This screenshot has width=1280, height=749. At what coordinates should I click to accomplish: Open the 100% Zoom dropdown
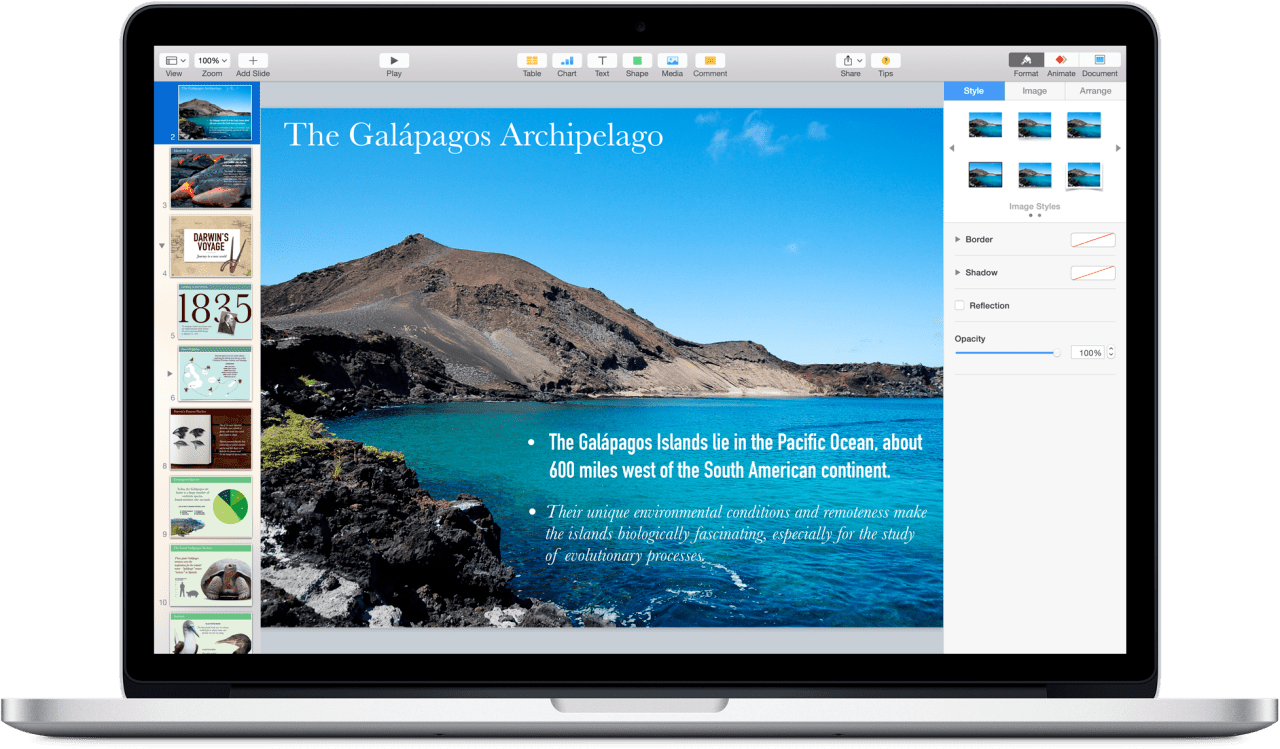pyautogui.click(x=212, y=61)
